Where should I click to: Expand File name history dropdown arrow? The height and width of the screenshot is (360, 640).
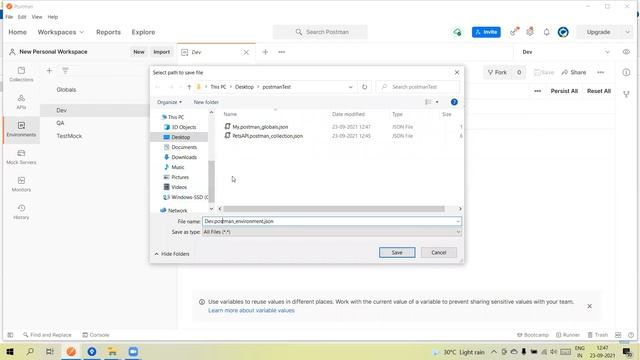click(458, 221)
